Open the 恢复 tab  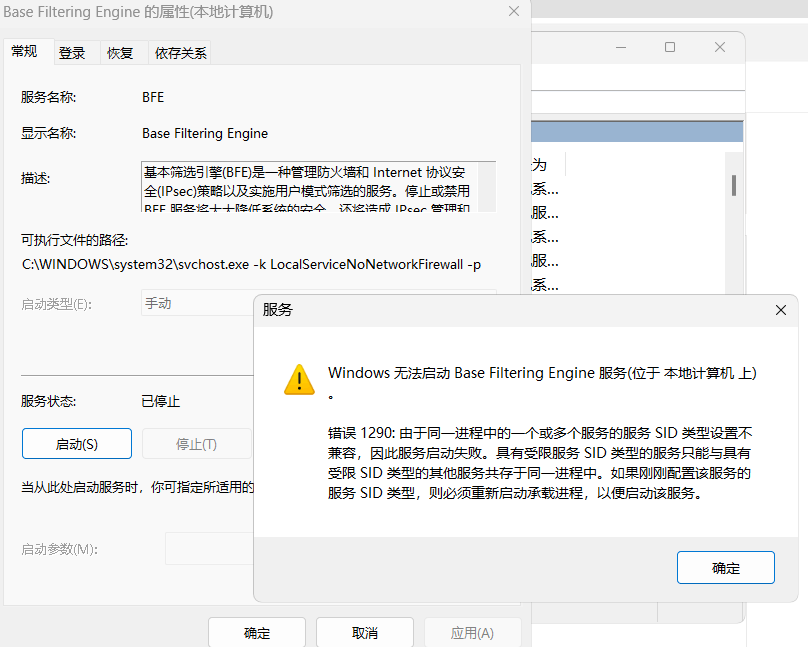(x=120, y=53)
